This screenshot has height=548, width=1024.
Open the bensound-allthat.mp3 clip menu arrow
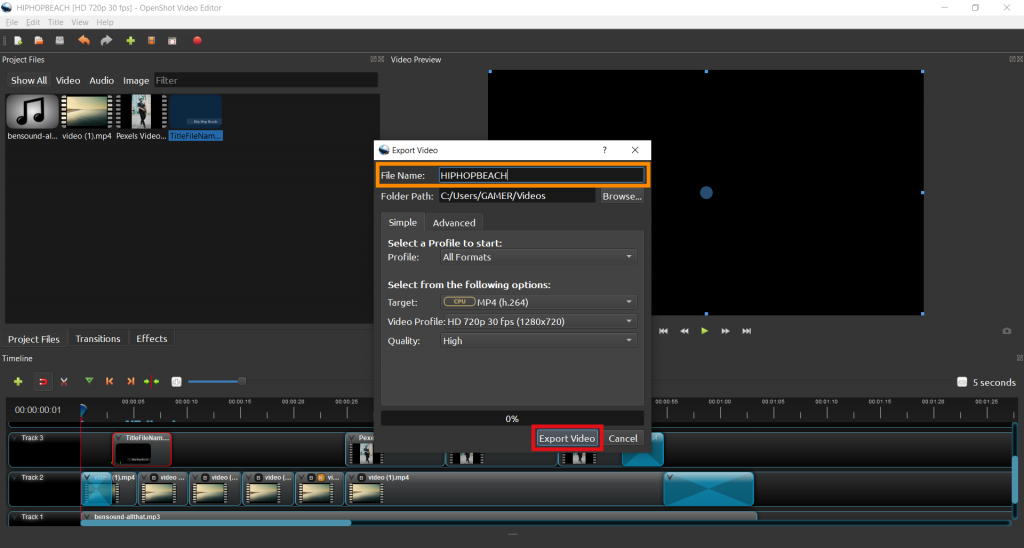point(87,517)
